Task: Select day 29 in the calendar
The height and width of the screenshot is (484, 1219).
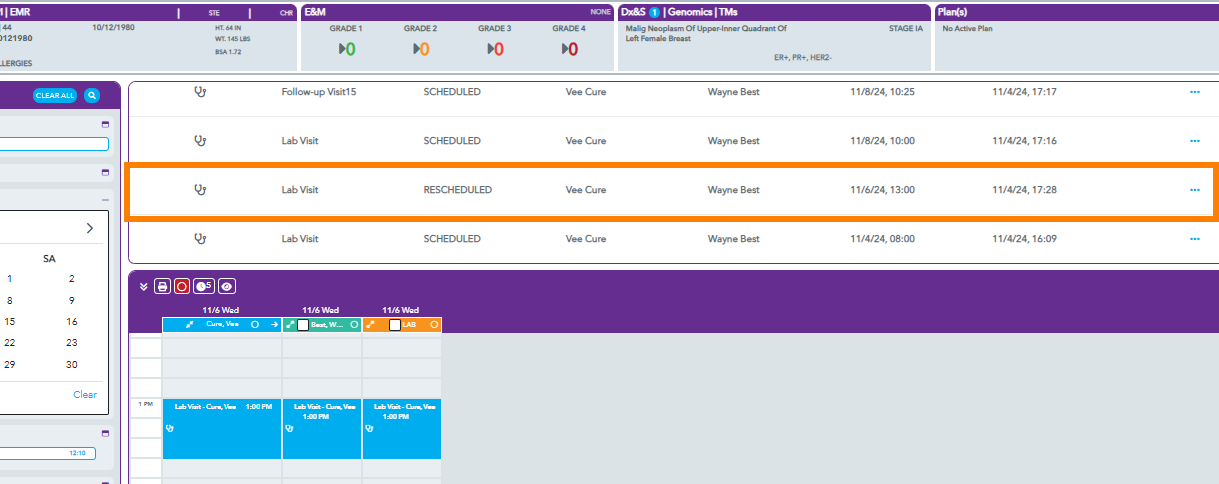Action: (x=9, y=364)
